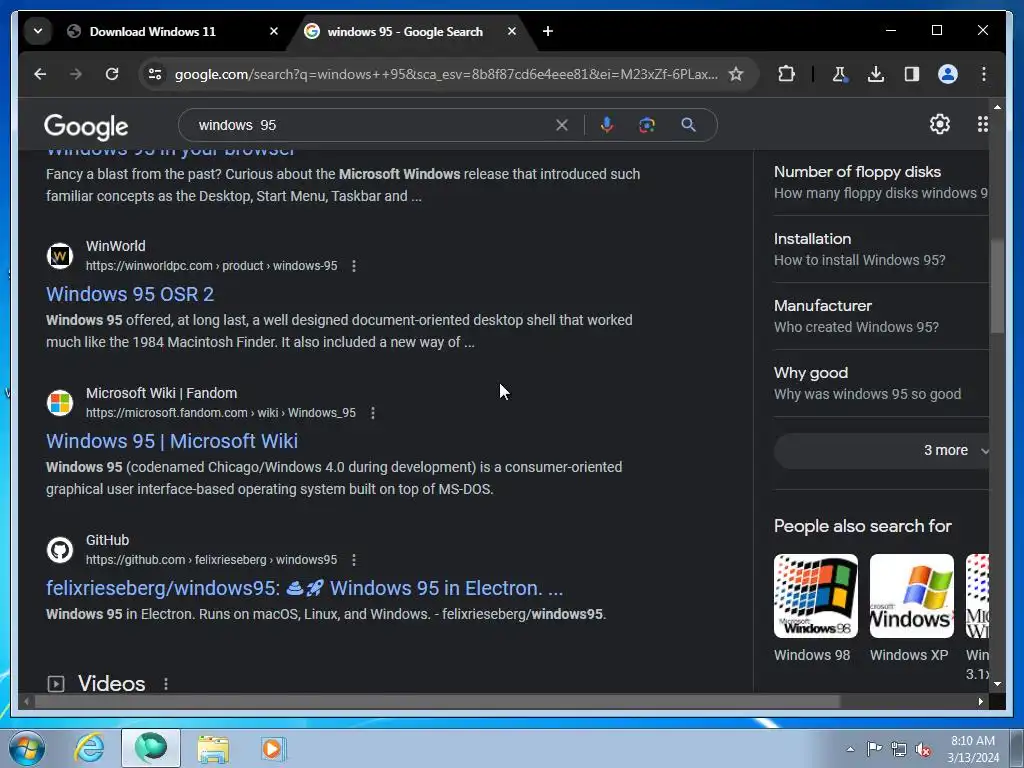1024x768 pixels.
Task: Expand the Installation question
Action: pyautogui.click(x=881, y=249)
